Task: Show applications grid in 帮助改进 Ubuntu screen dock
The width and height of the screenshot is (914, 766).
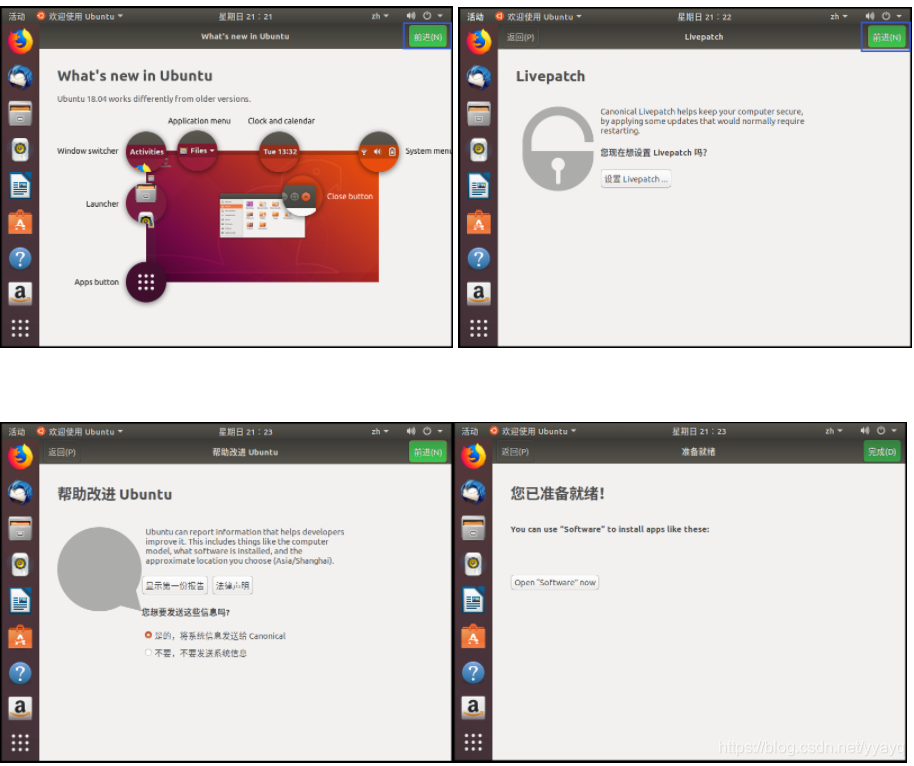Action: click(x=20, y=743)
